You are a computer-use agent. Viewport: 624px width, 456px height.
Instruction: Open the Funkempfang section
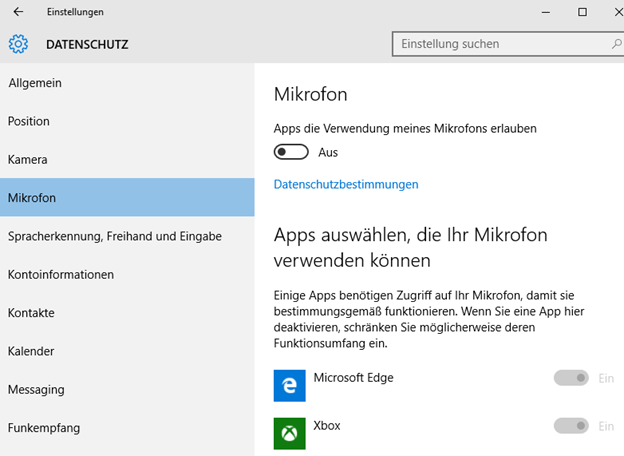pos(127,428)
